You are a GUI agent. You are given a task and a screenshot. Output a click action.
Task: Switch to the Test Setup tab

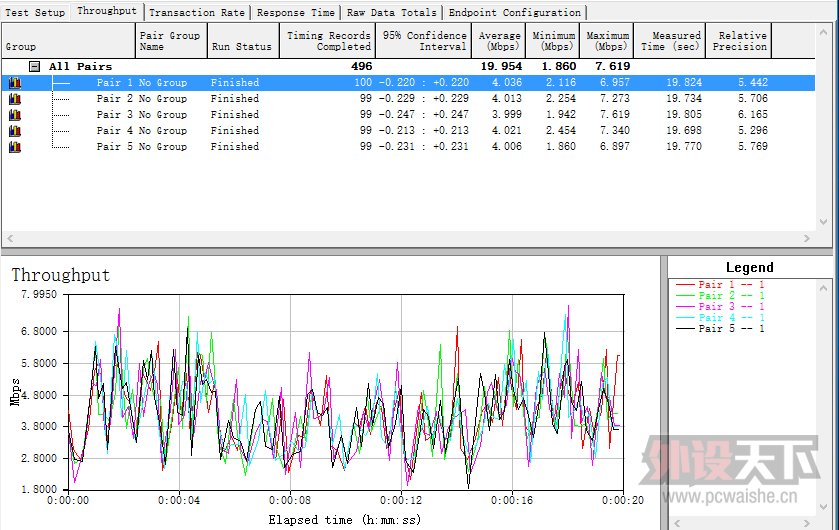tap(35, 12)
